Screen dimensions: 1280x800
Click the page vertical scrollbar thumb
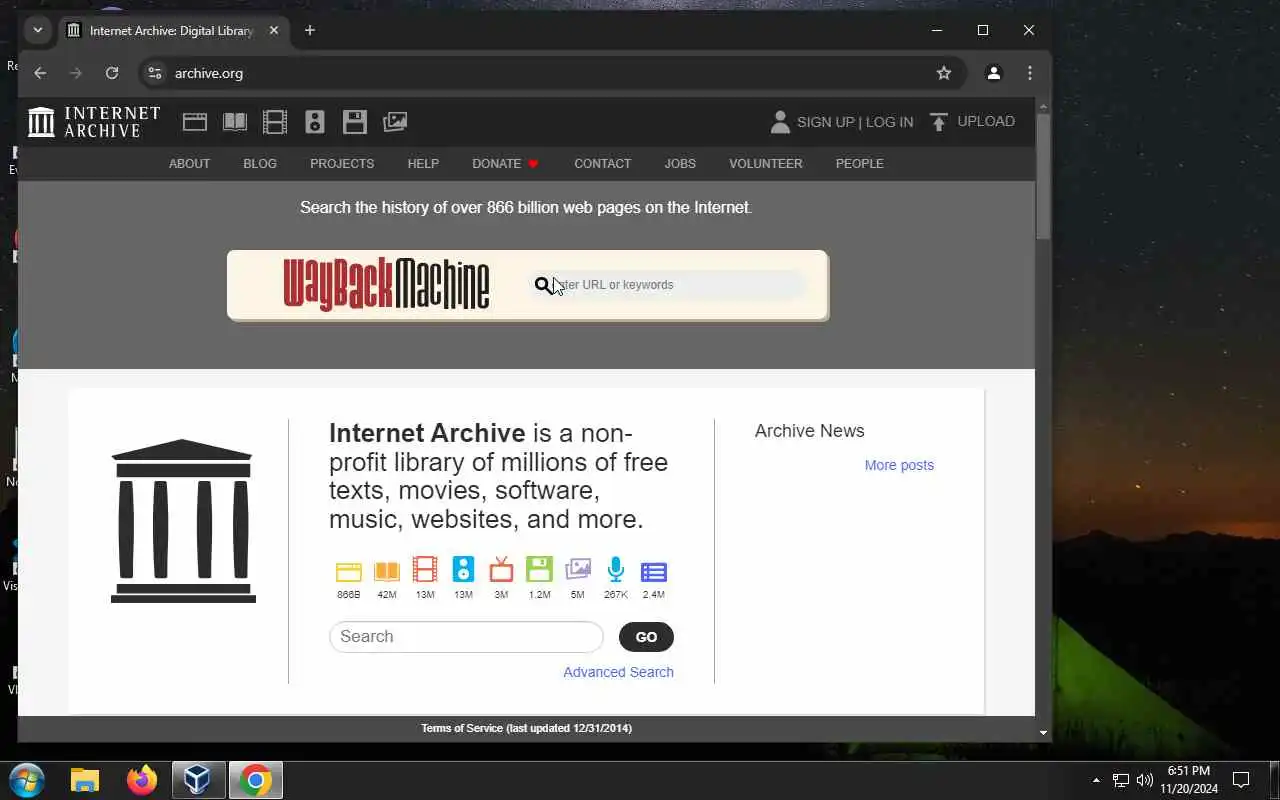click(x=1043, y=175)
